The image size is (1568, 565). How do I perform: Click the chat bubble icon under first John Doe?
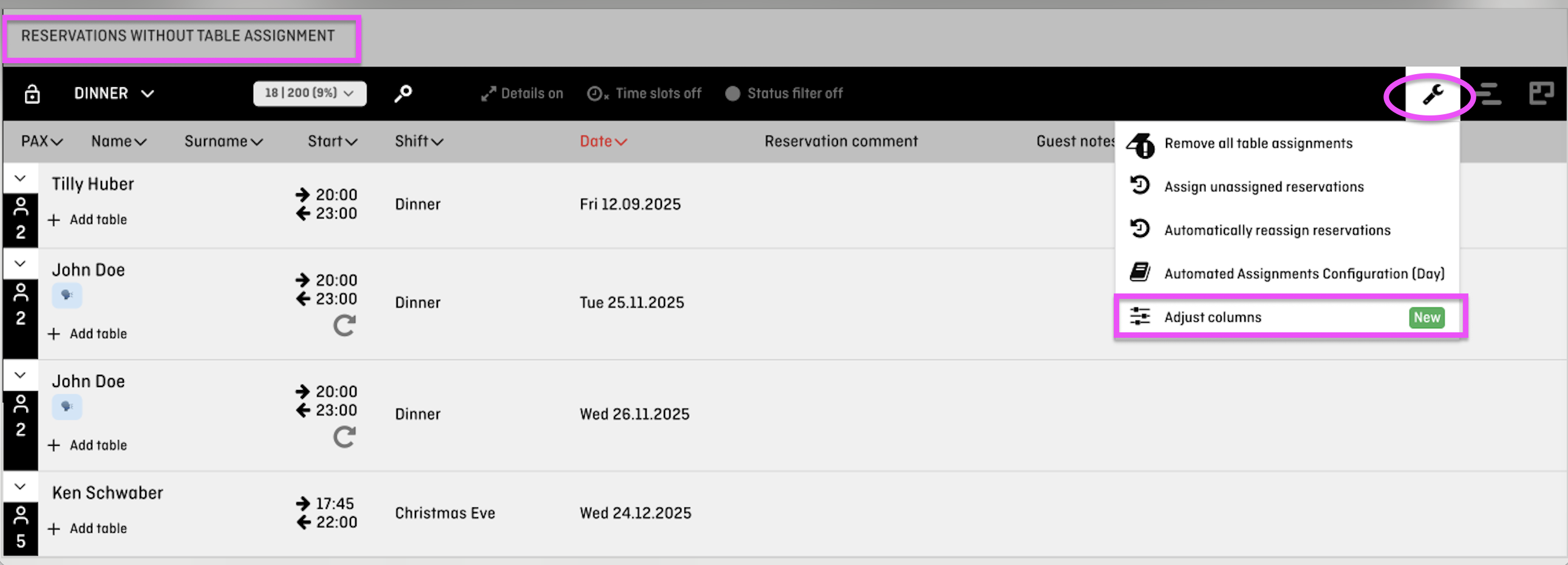pos(67,296)
